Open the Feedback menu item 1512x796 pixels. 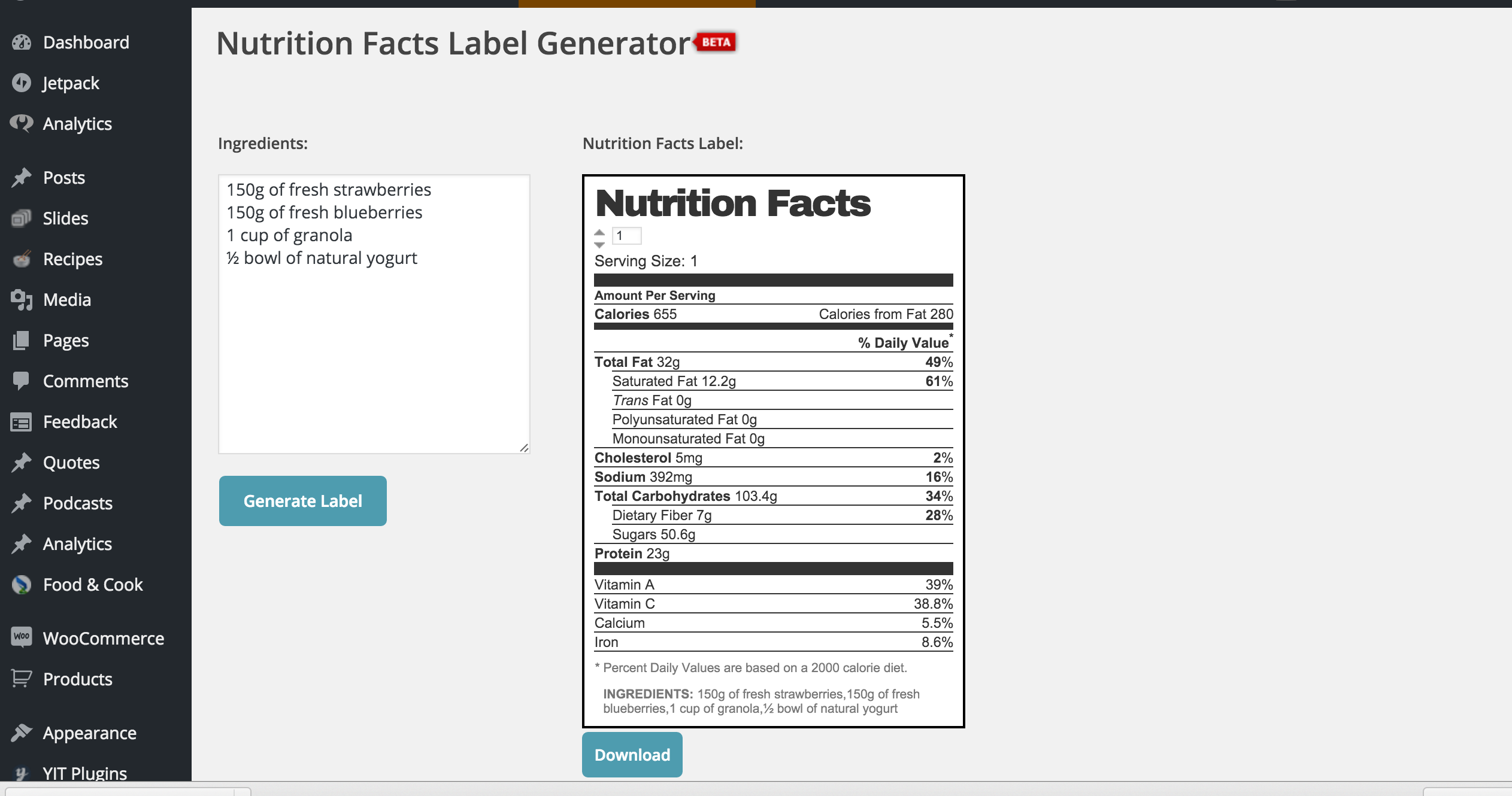pyautogui.click(x=80, y=422)
